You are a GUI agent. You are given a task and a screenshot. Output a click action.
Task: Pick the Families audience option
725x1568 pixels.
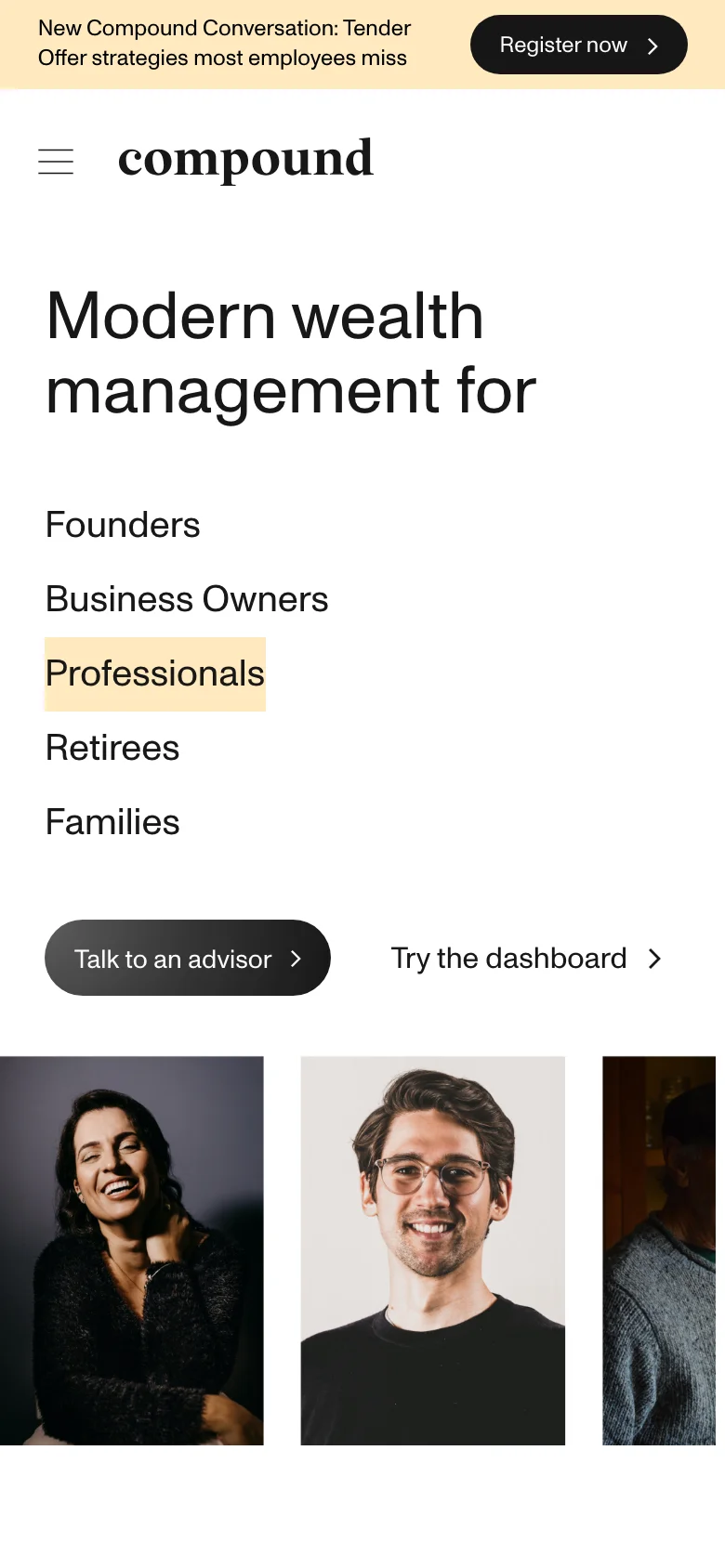pos(112,822)
